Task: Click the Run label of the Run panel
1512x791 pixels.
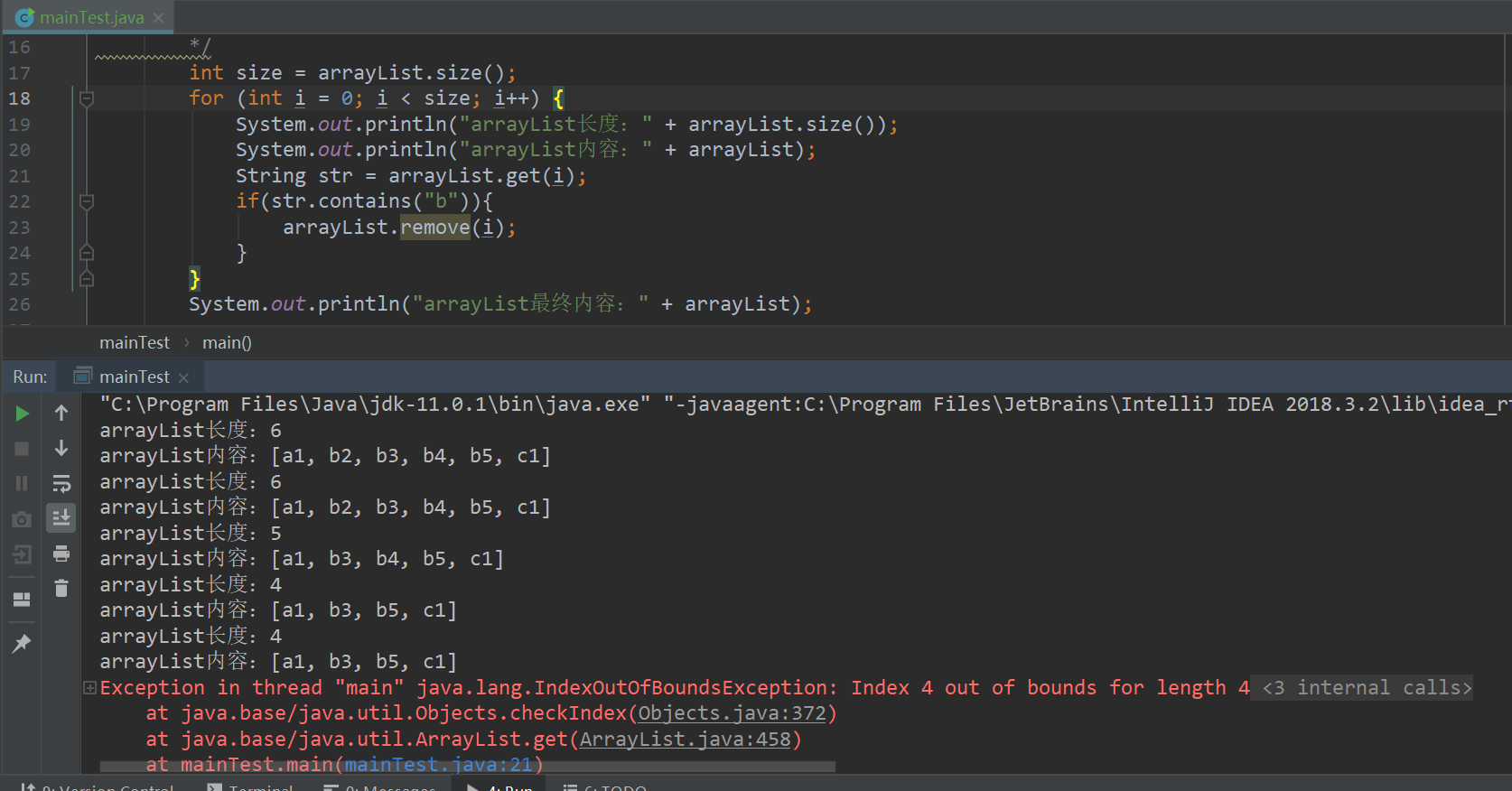Action: click(x=30, y=377)
